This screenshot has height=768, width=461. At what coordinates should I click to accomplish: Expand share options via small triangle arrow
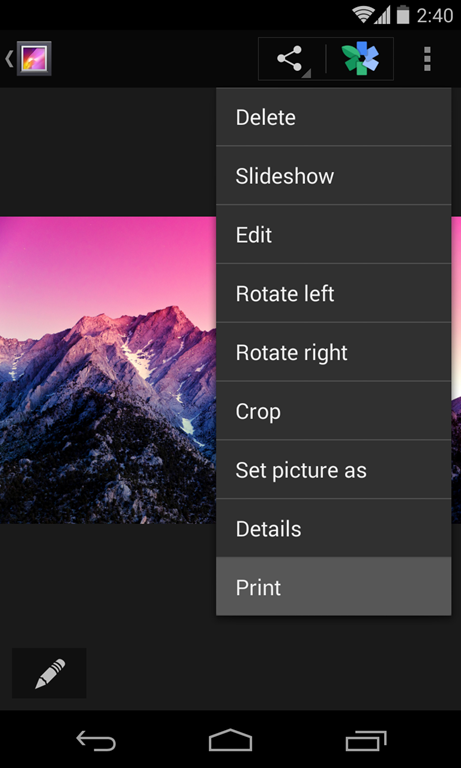pyautogui.click(x=307, y=73)
